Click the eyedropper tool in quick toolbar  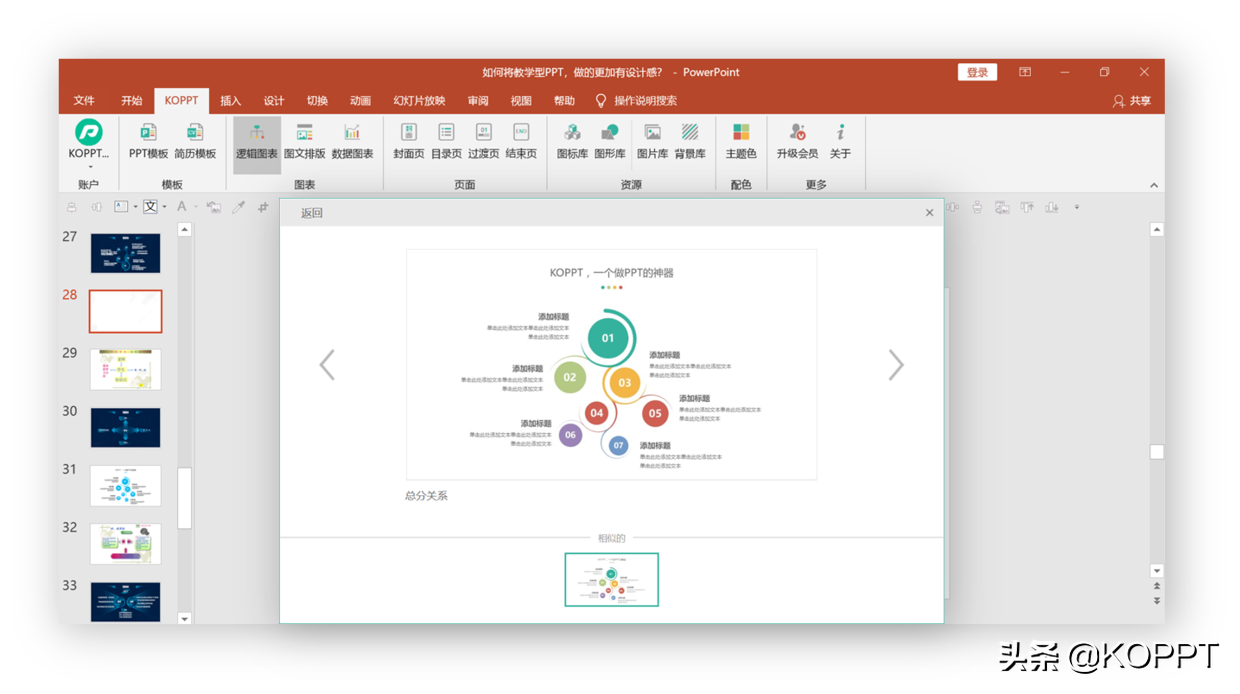pos(238,207)
